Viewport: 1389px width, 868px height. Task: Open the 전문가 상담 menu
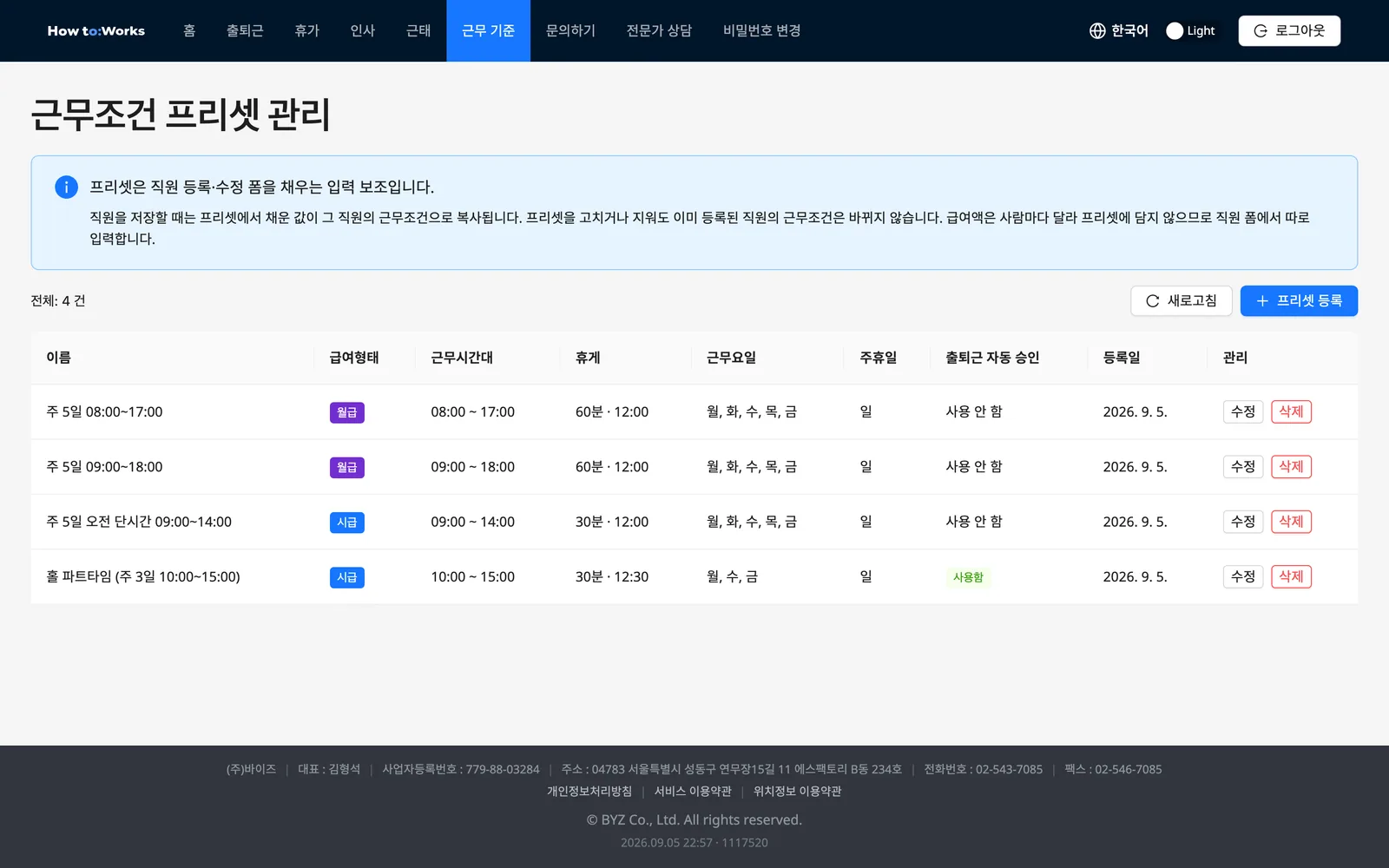[x=659, y=30]
